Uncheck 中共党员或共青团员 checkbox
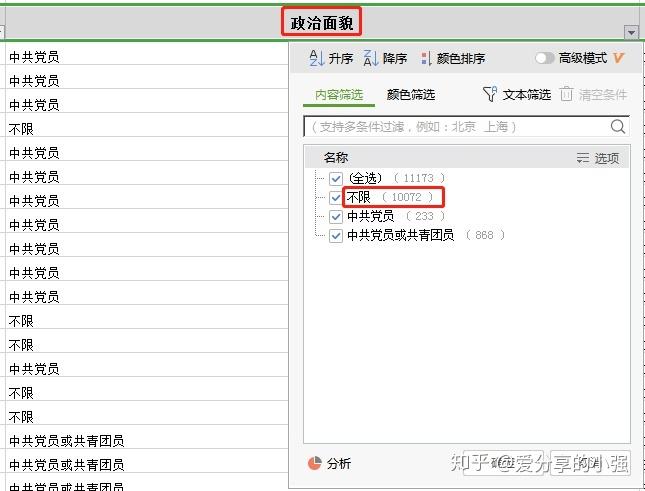The height and width of the screenshot is (491, 645). coord(336,236)
